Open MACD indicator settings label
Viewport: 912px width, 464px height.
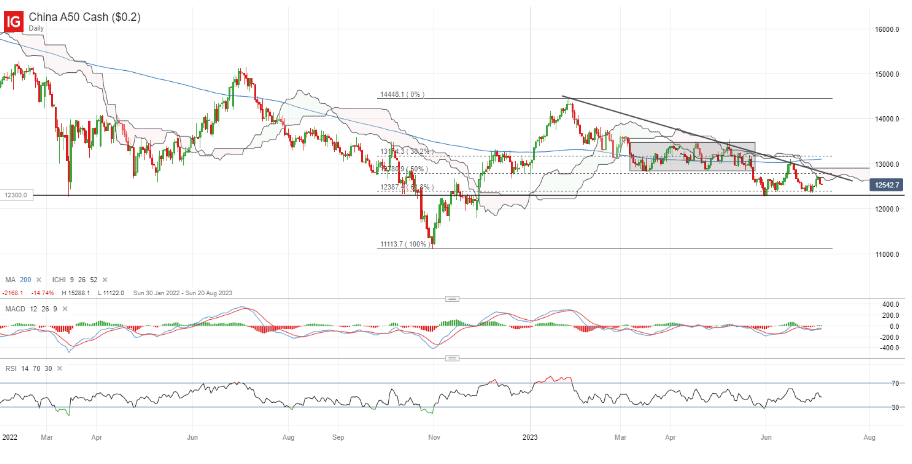point(15,309)
